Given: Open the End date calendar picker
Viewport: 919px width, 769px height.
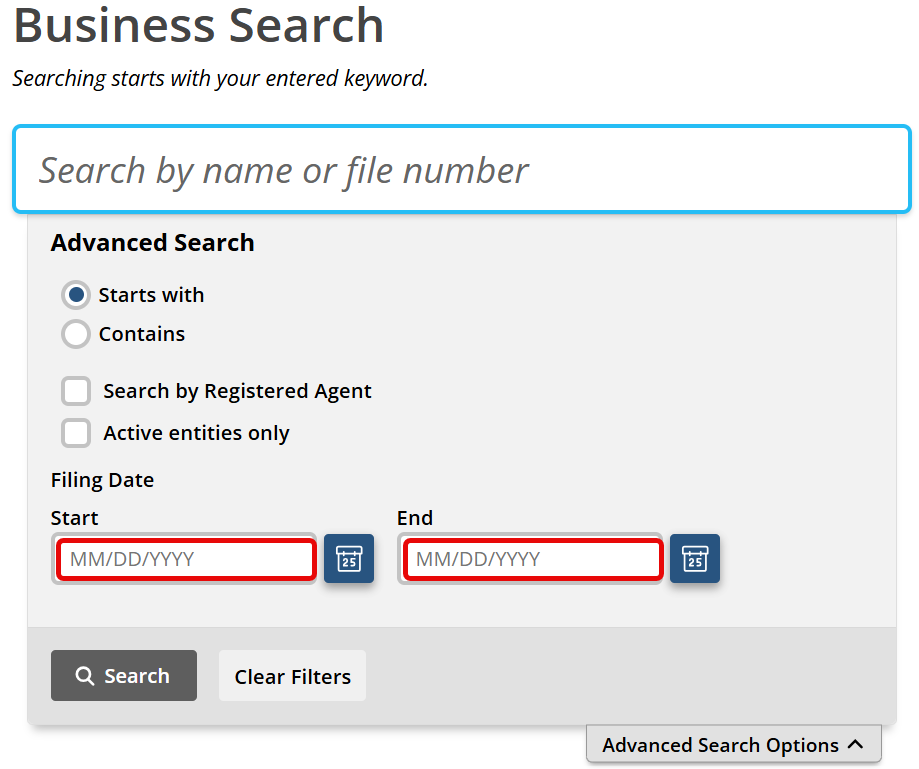Looking at the screenshot, I should pos(695,558).
